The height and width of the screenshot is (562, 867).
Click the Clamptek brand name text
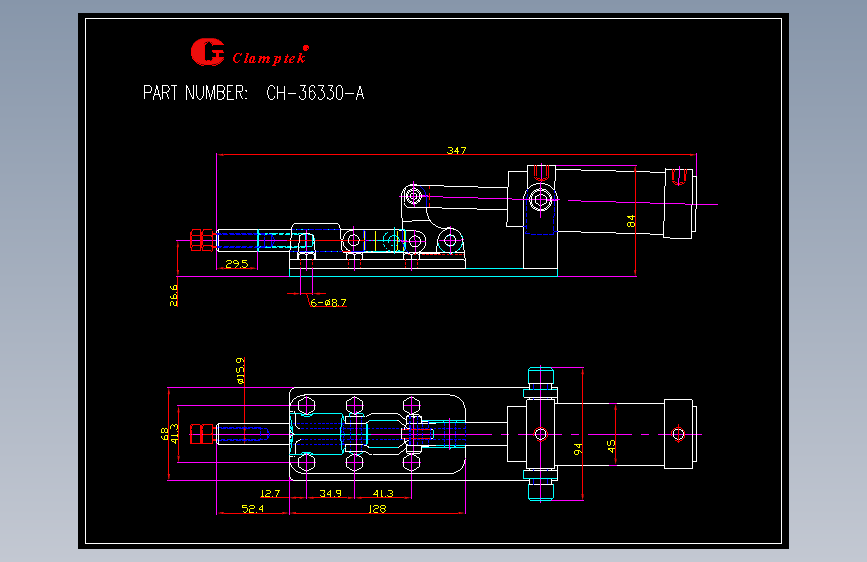[270, 56]
